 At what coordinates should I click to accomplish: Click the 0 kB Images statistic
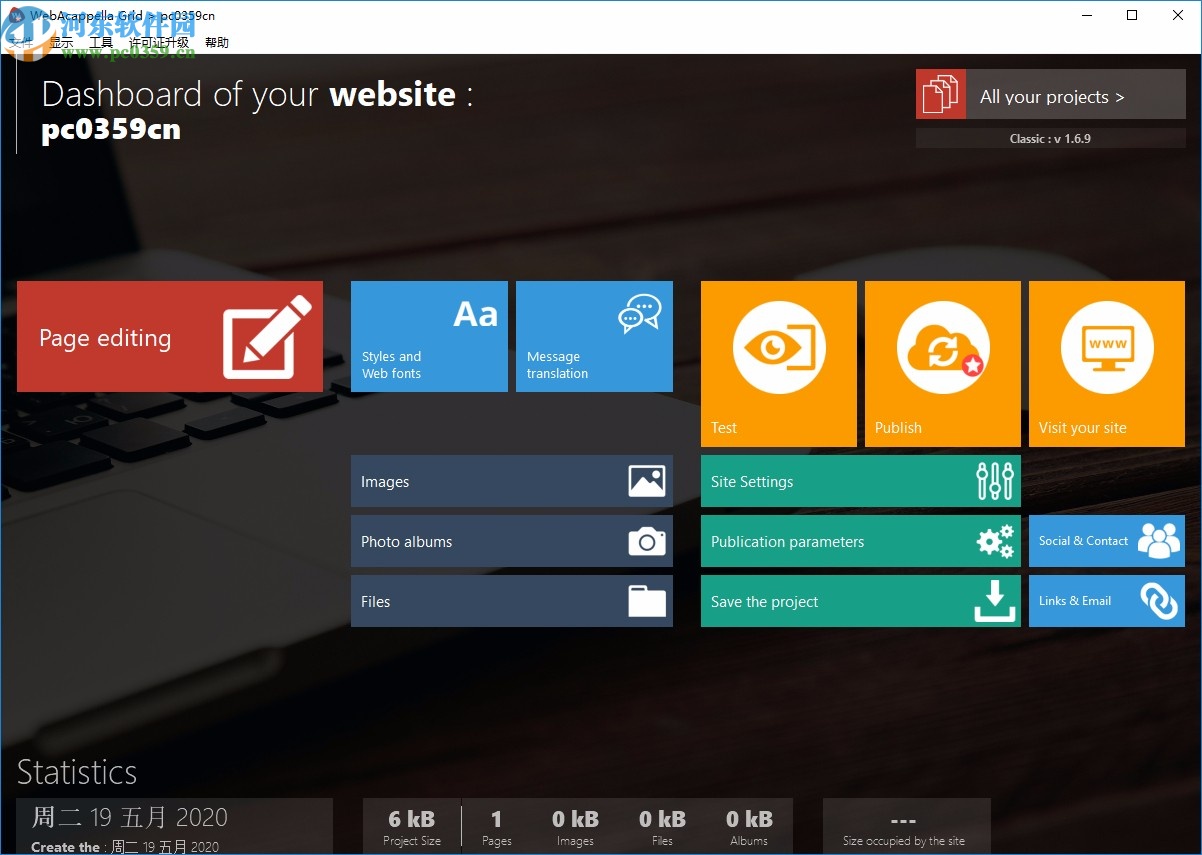[575, 827]
